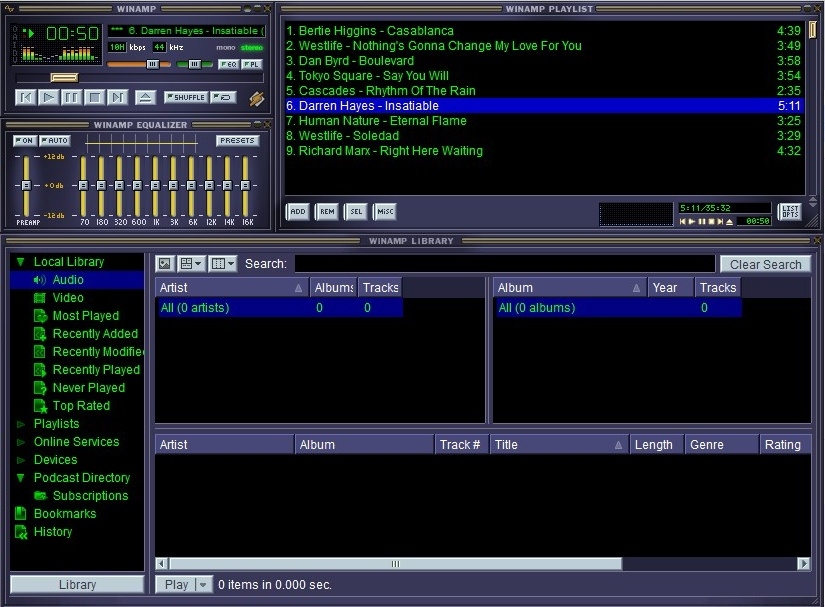Toggle the PL playlist window button
Image resolution: width=825 pixels, height=607 pixels.
coord(251,64)
